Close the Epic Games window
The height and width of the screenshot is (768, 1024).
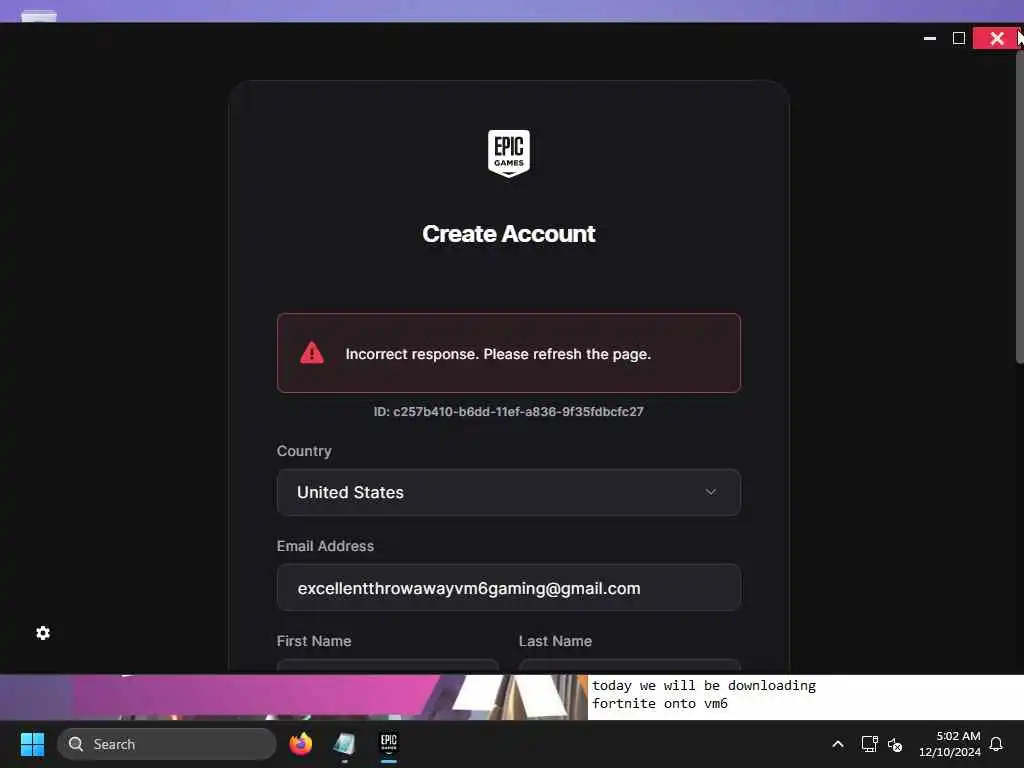click(x=997, y=39)
